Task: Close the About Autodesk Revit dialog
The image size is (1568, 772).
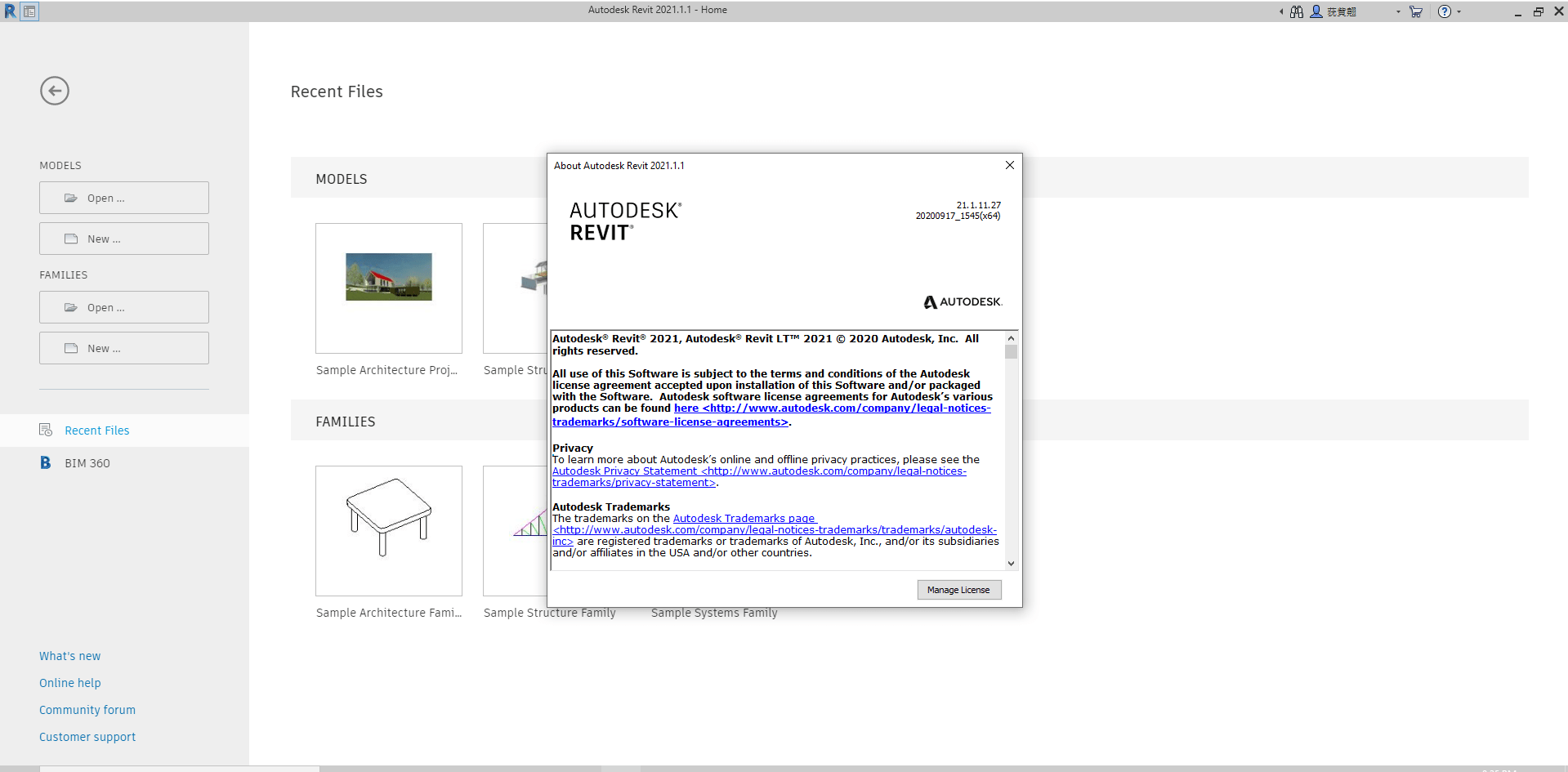Action: (1010, 165)
